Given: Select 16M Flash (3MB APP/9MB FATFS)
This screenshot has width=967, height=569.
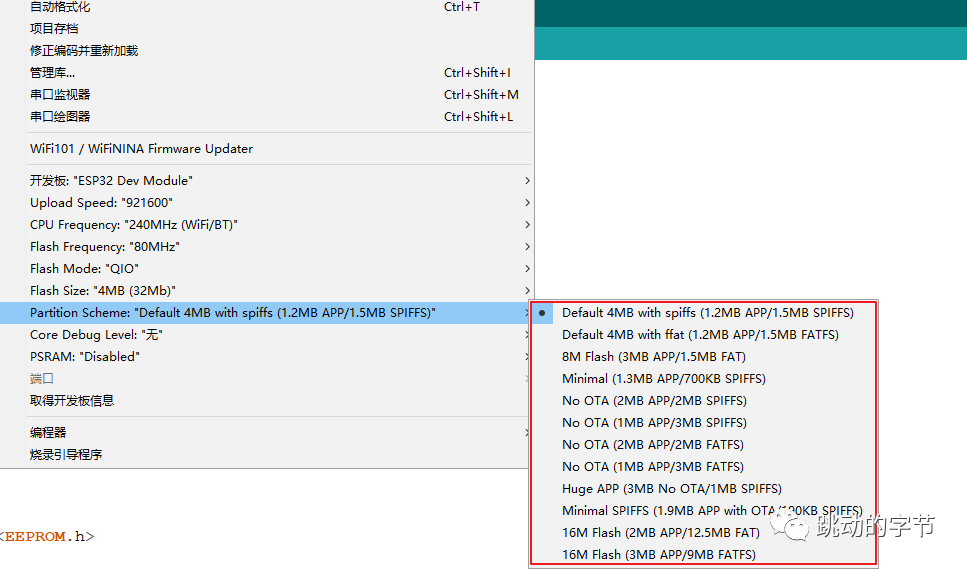Looking at the screenshot, I should pyautogui.click(x=704, y=555).
